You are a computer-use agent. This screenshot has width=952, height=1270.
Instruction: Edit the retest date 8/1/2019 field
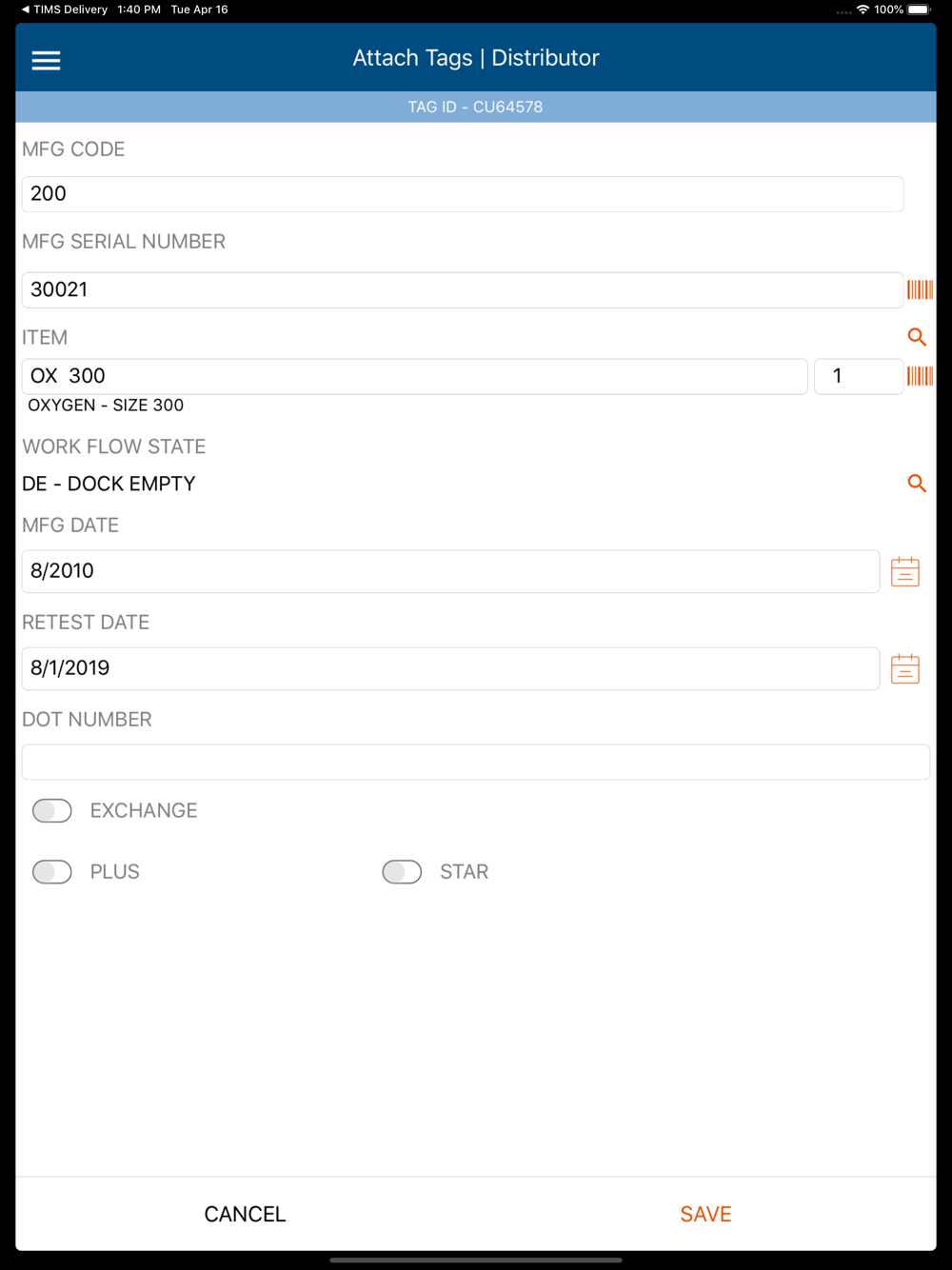450,668
